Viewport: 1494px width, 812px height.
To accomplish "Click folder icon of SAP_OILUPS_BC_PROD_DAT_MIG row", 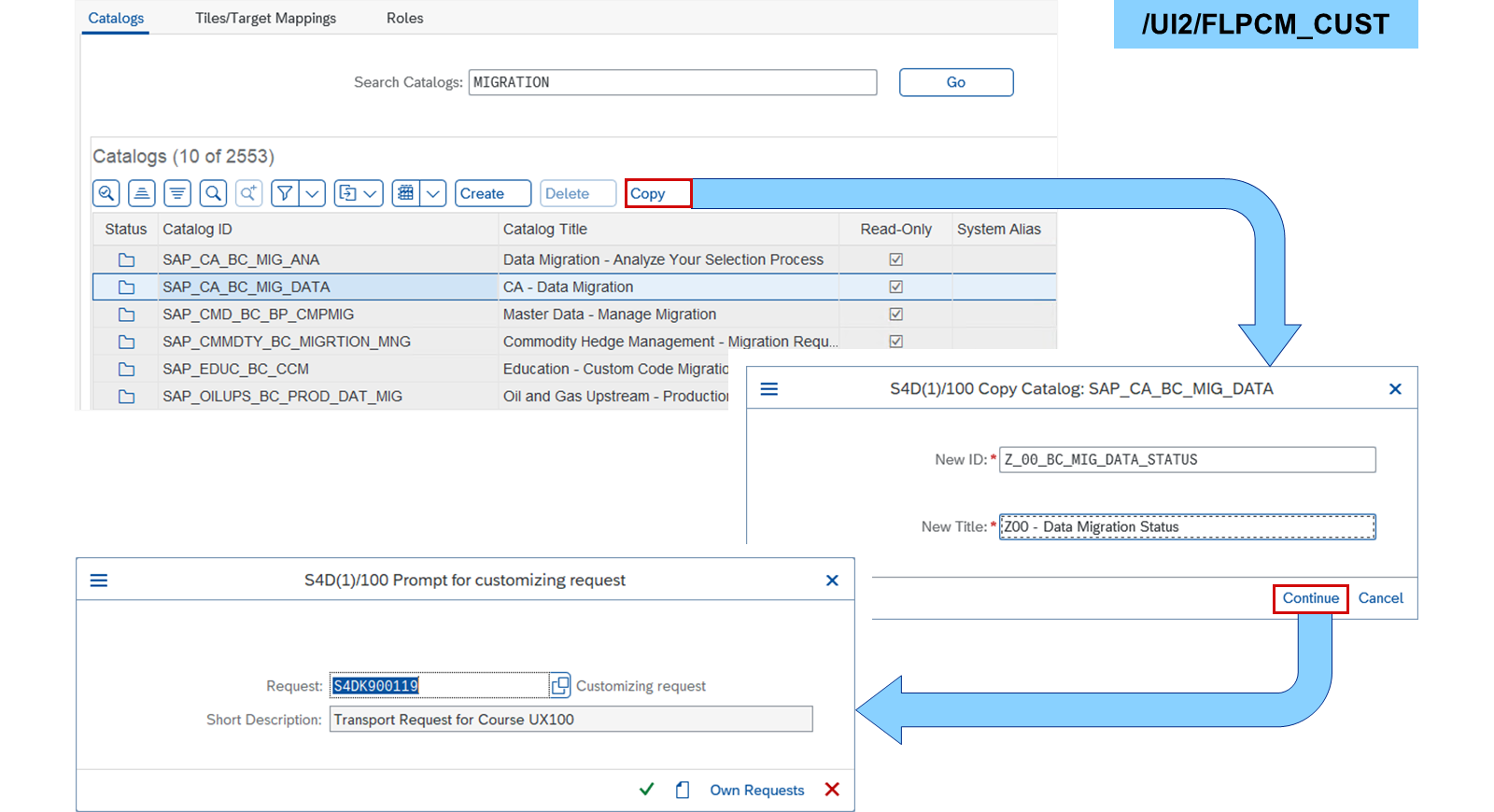I will click(x=126, y=397).
